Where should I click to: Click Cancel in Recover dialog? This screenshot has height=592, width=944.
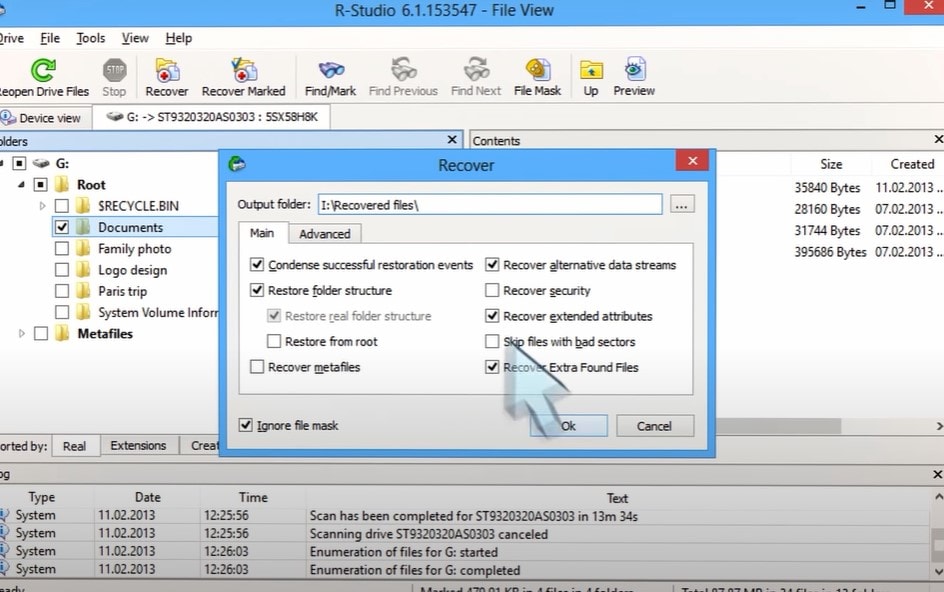[654, 426]
